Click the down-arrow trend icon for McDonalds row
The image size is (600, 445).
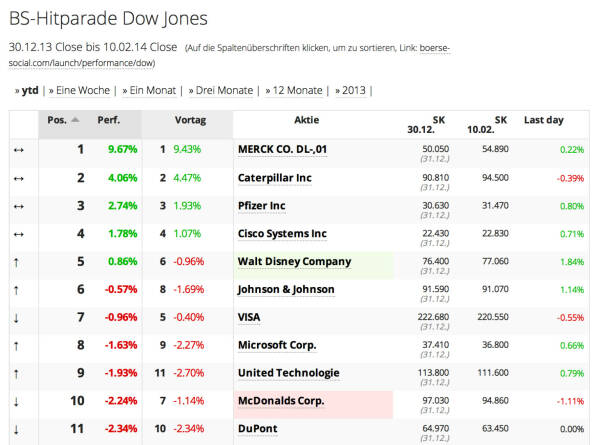(x=20, y=401)
